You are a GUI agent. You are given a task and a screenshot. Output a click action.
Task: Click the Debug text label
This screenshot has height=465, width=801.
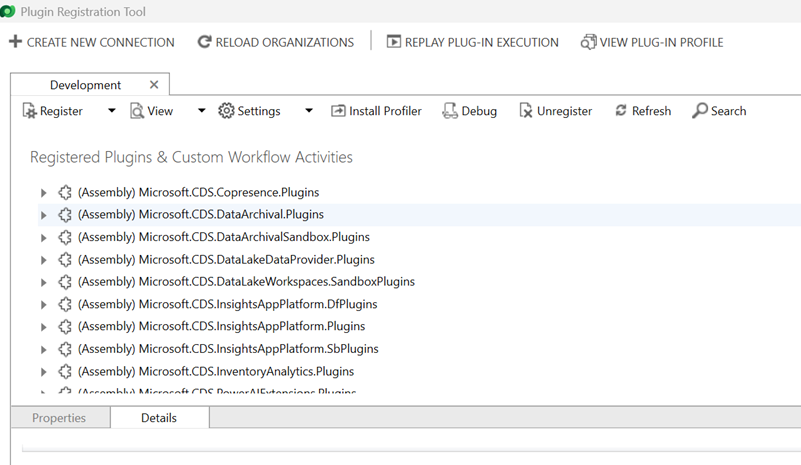[479, 111]
